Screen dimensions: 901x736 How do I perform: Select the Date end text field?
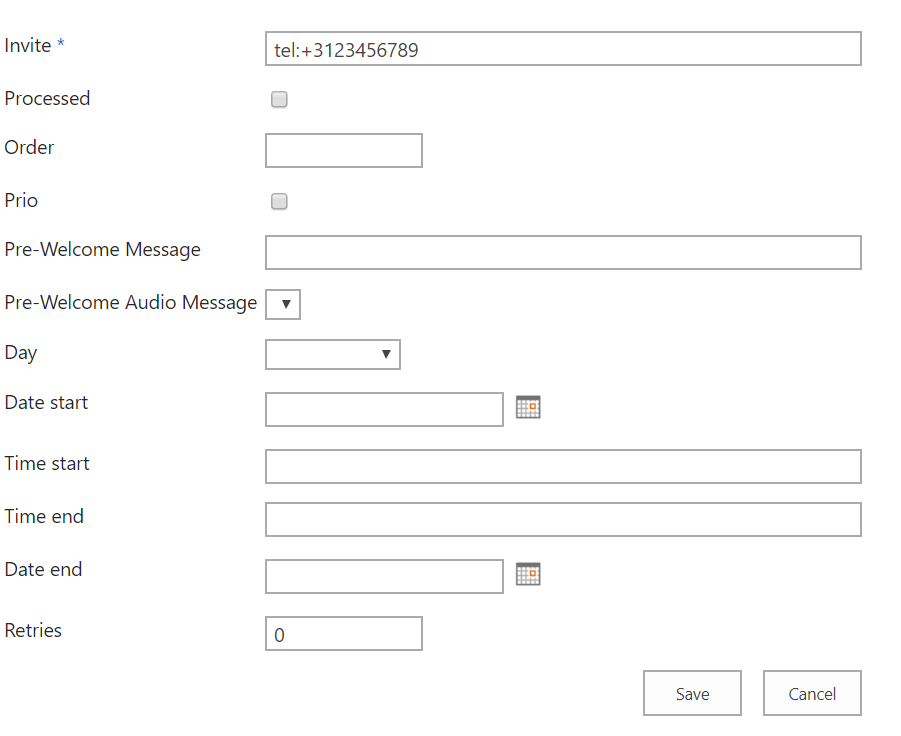(384, 576)
